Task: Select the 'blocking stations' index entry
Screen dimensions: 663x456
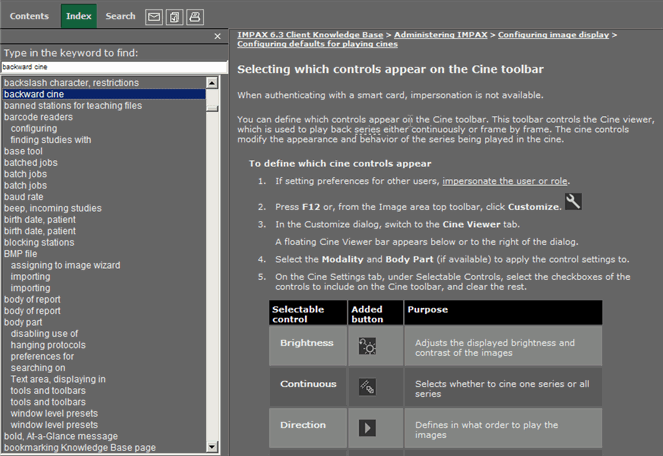Action: click(39, 242)
